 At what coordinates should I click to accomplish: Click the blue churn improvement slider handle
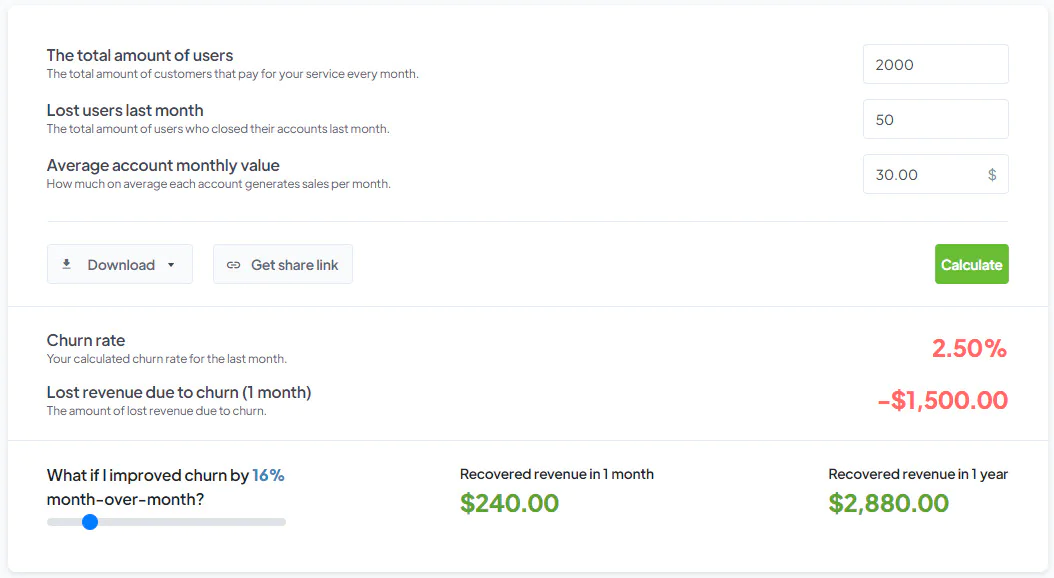coord(90,522)
